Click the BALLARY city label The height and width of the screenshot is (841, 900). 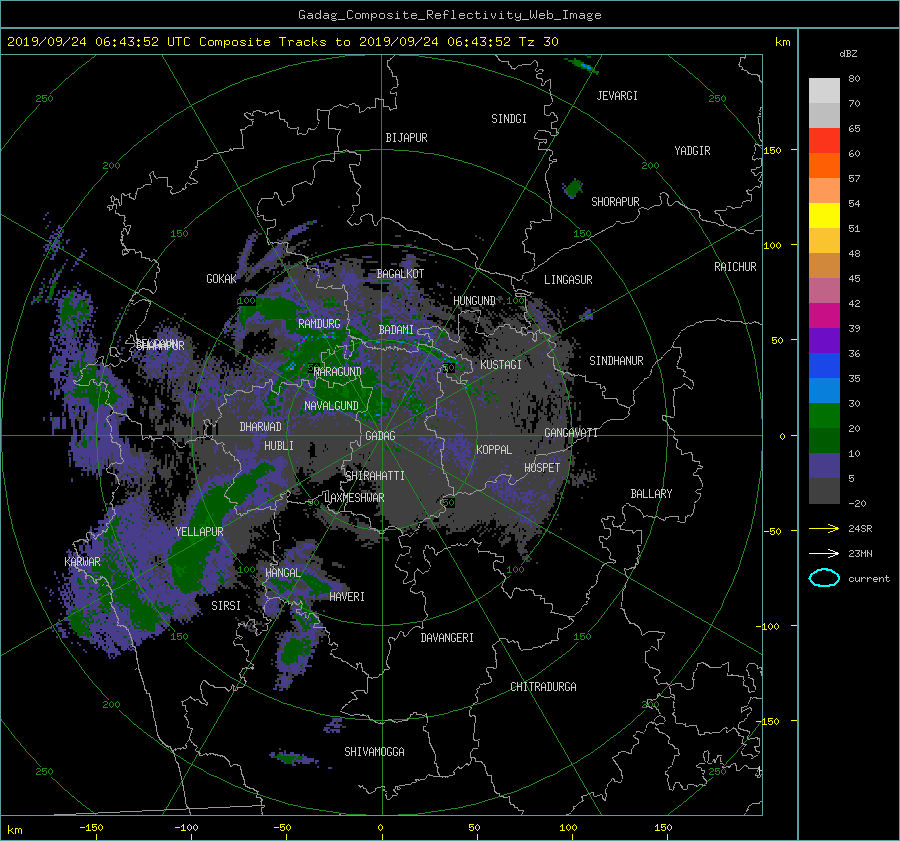pyautogui.click(x=651, y=494)
